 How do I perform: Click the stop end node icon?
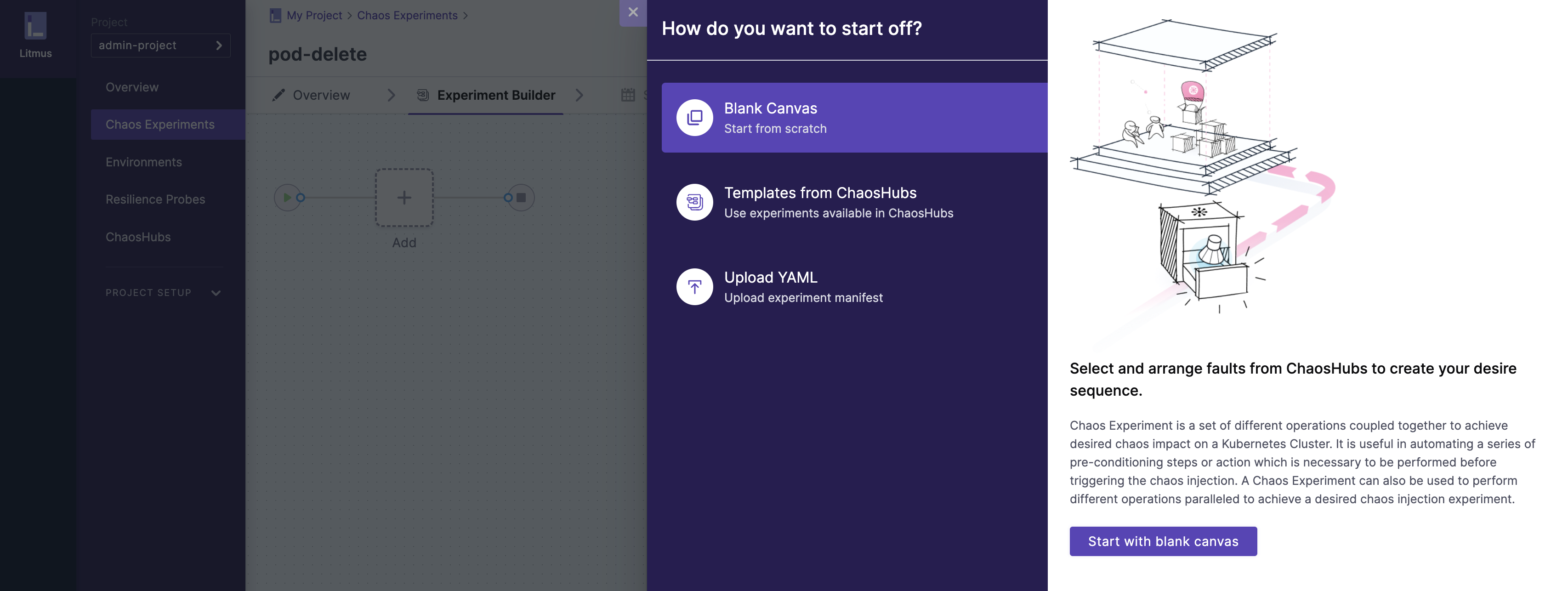tap(522, 198)
